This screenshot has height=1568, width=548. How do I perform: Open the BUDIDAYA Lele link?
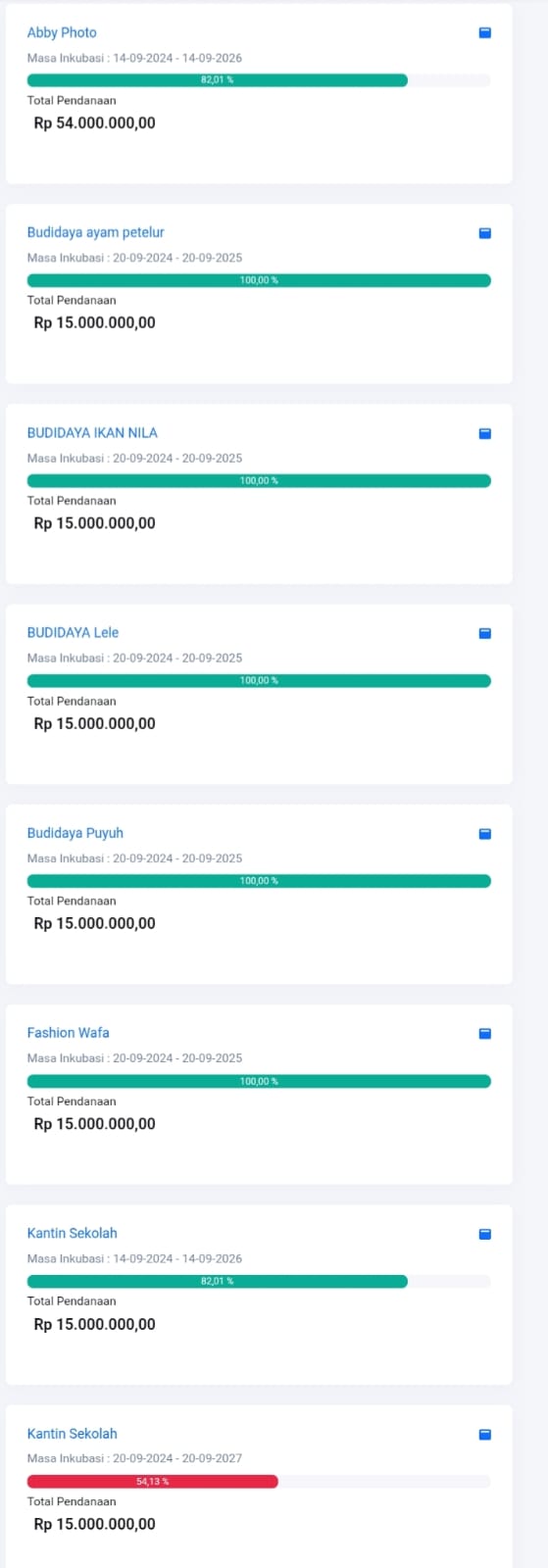(x=73, y=632)
